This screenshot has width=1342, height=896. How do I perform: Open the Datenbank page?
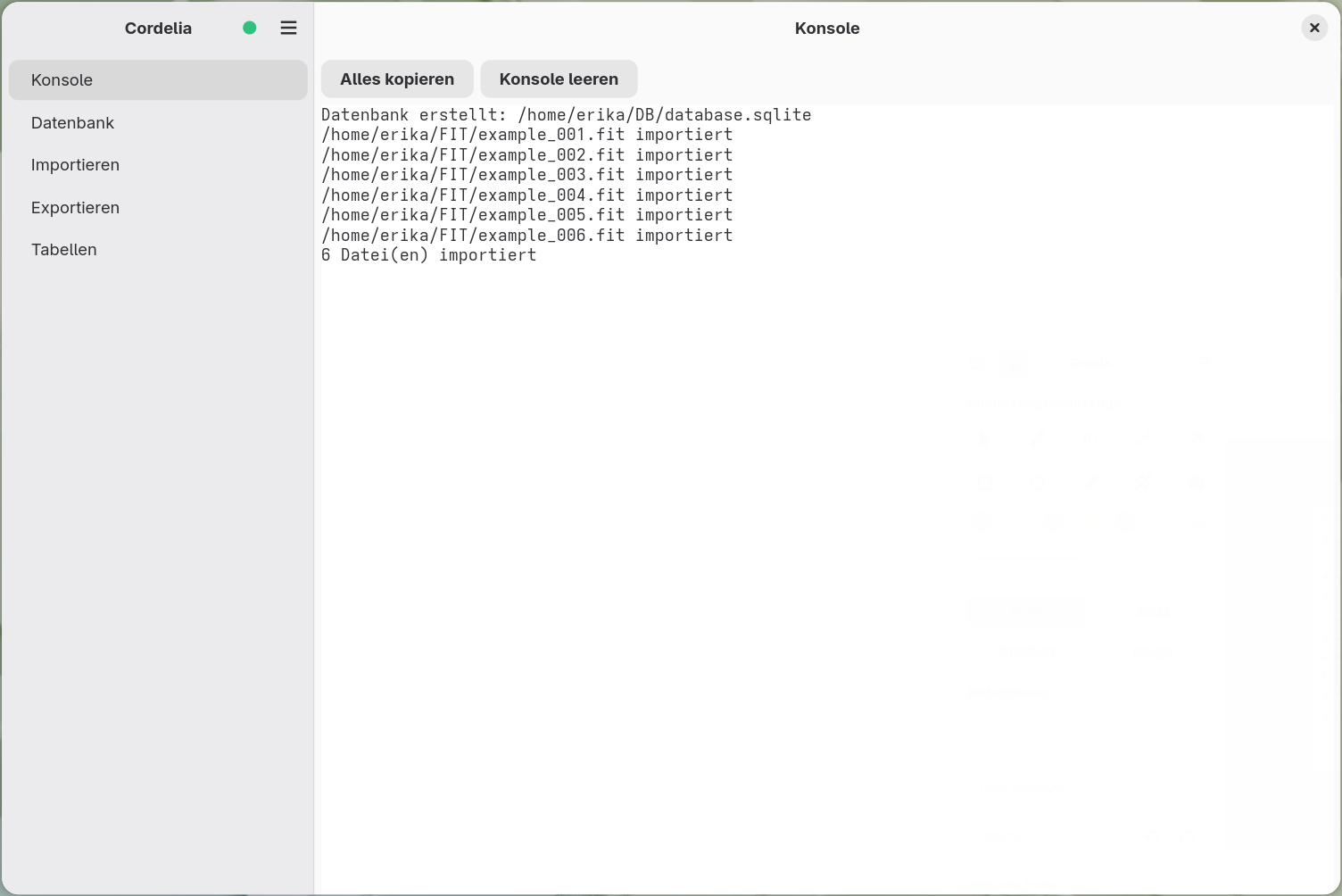(x=158, y=122)
